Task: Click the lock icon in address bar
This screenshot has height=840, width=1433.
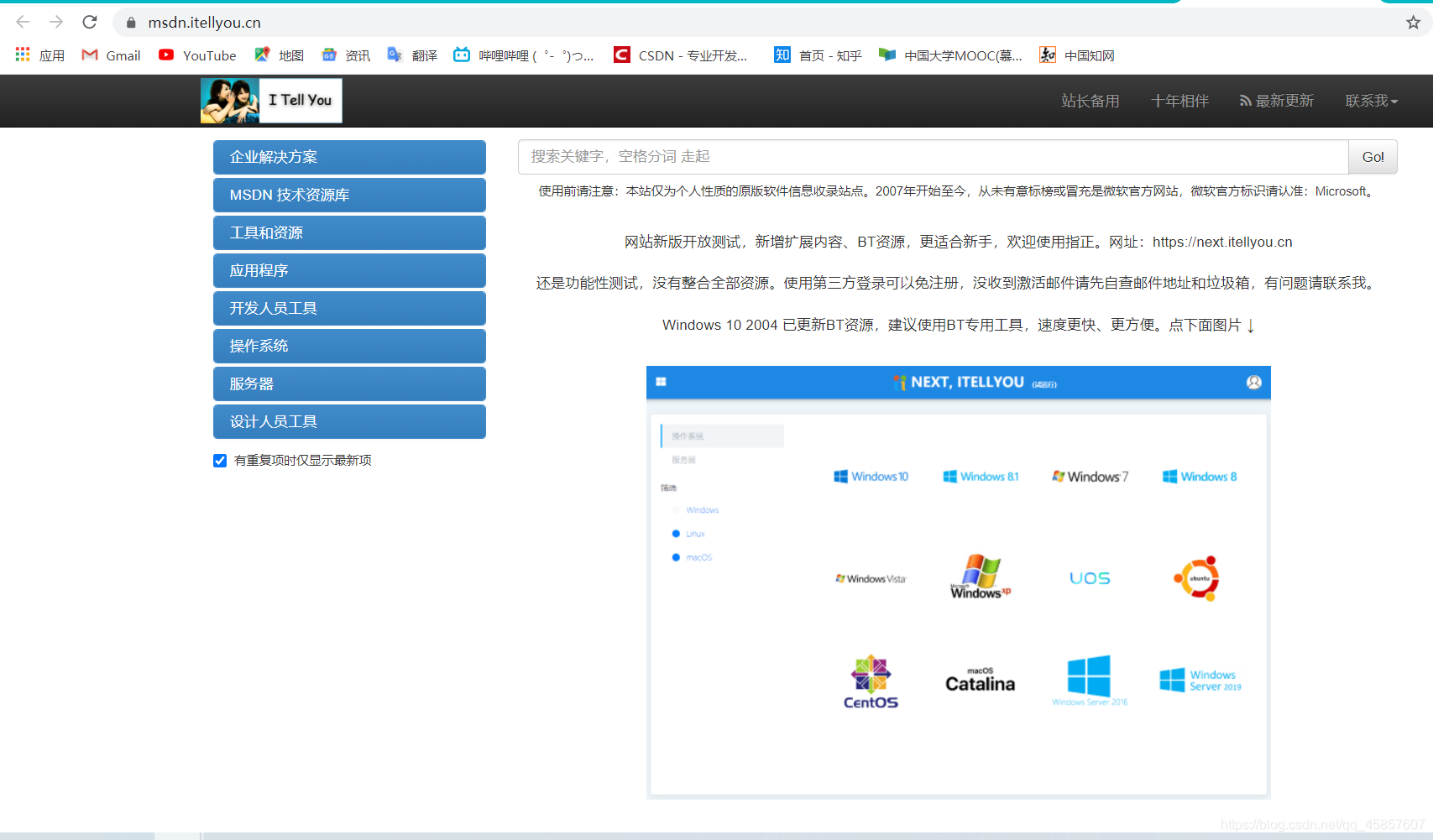Action: [131, 23]
